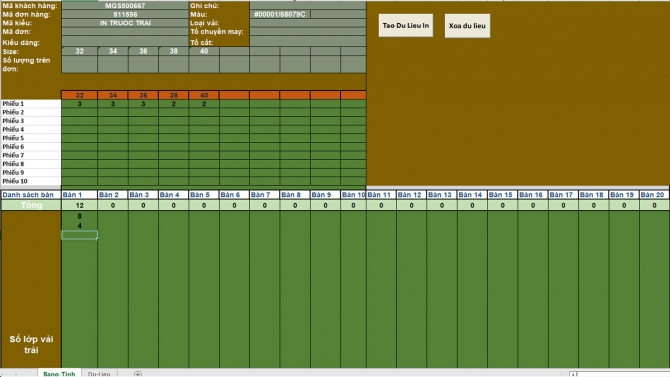The height and width of the screenshot is (377, 670).
Task: Select the Mã khách hàng value MGS500667
Action: click(125, 6)
